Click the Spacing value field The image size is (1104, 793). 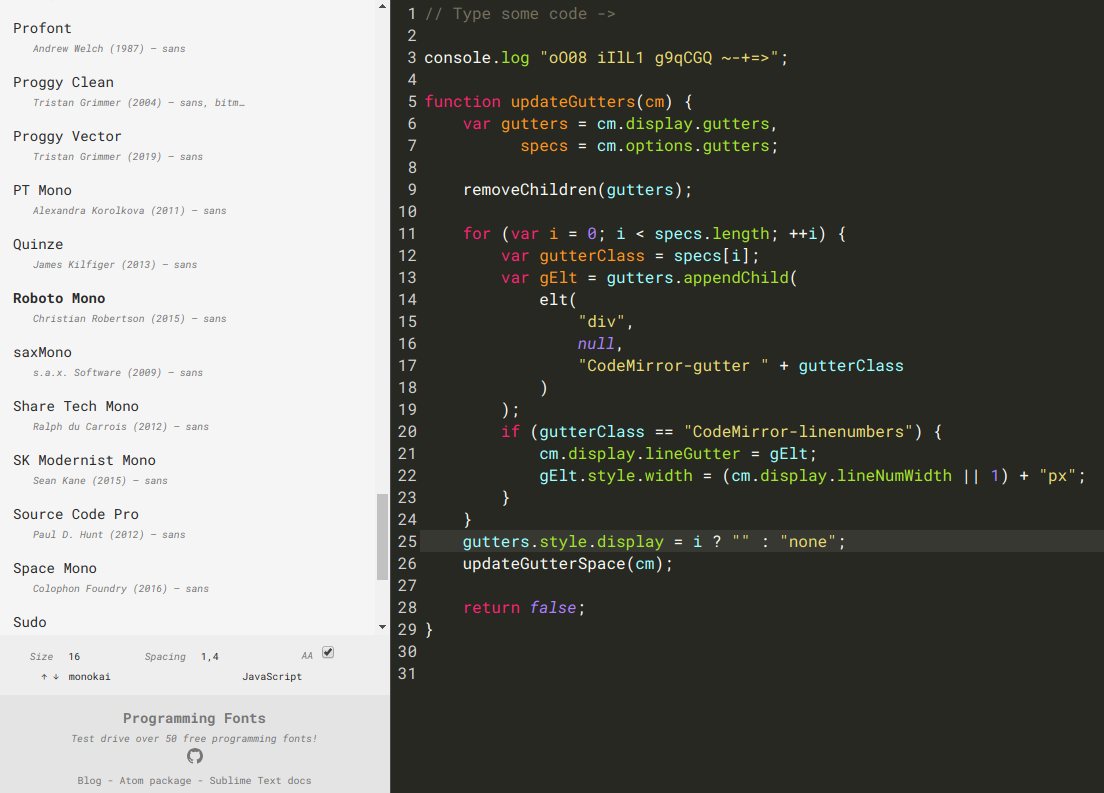click(x=209, y=656)
